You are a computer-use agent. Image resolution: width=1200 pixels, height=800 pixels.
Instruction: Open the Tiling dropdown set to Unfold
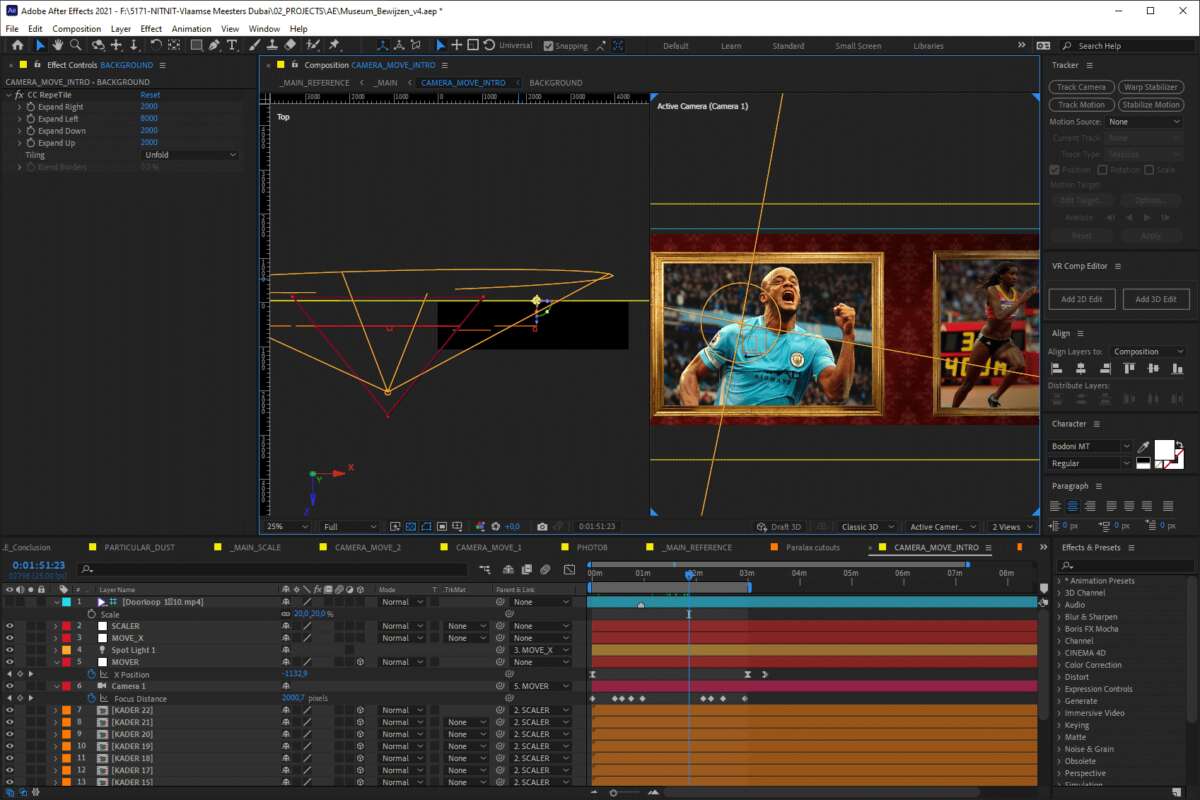(x=190, y=155)
